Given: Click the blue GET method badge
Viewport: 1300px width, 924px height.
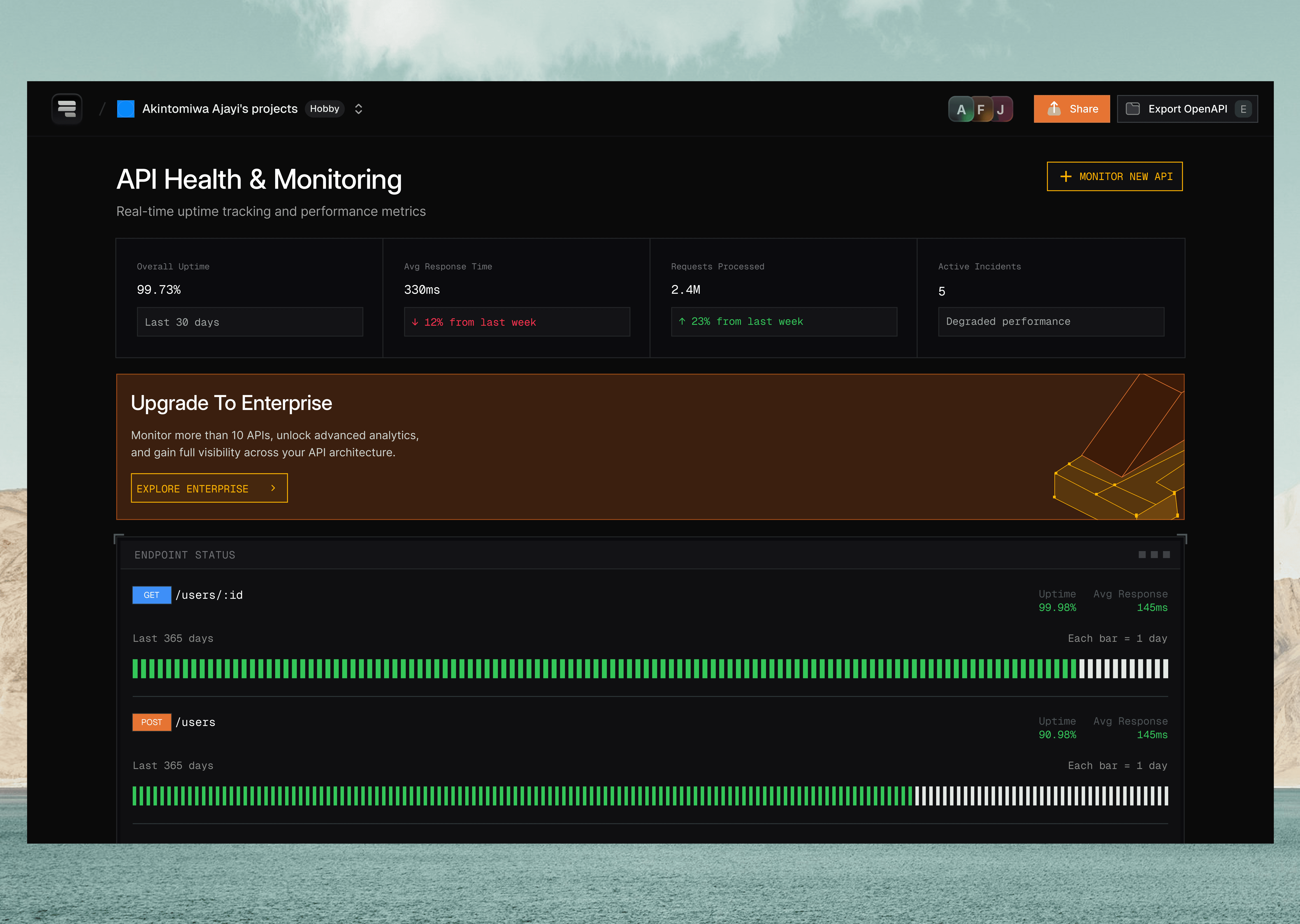Looking at the screenshot, I should click(x=151, y=595).
